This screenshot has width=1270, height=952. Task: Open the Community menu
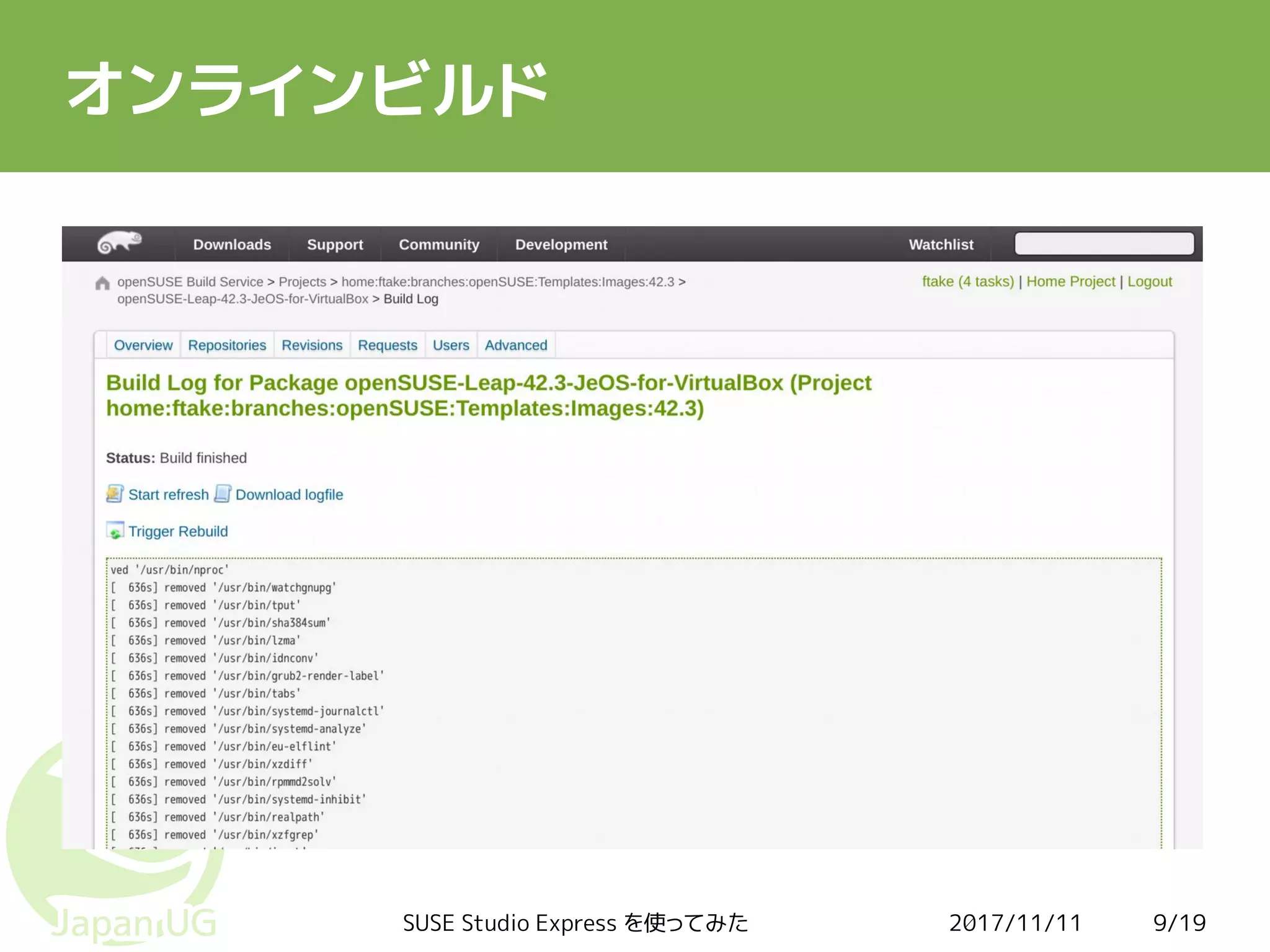439,244
